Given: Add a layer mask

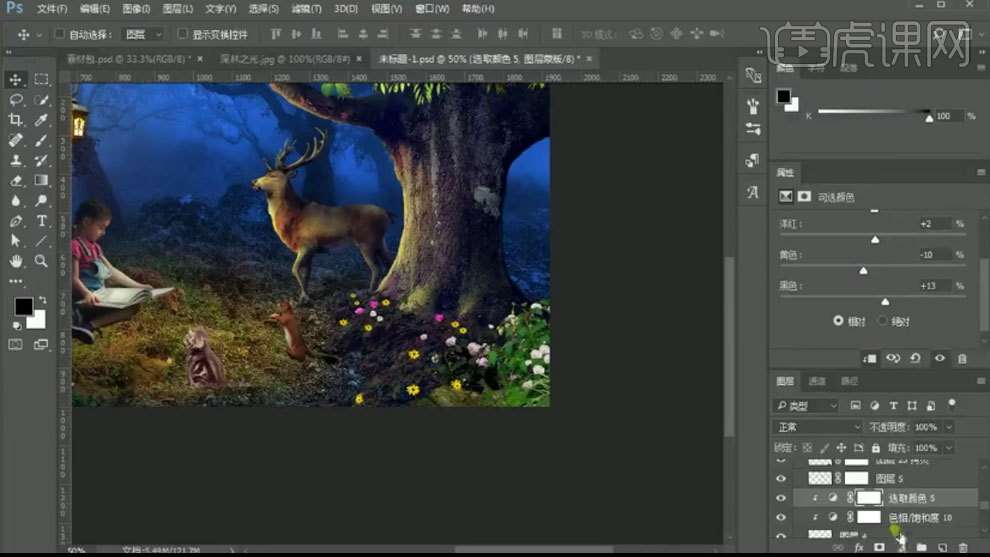Looking at the screenshot, I should 880,548.
